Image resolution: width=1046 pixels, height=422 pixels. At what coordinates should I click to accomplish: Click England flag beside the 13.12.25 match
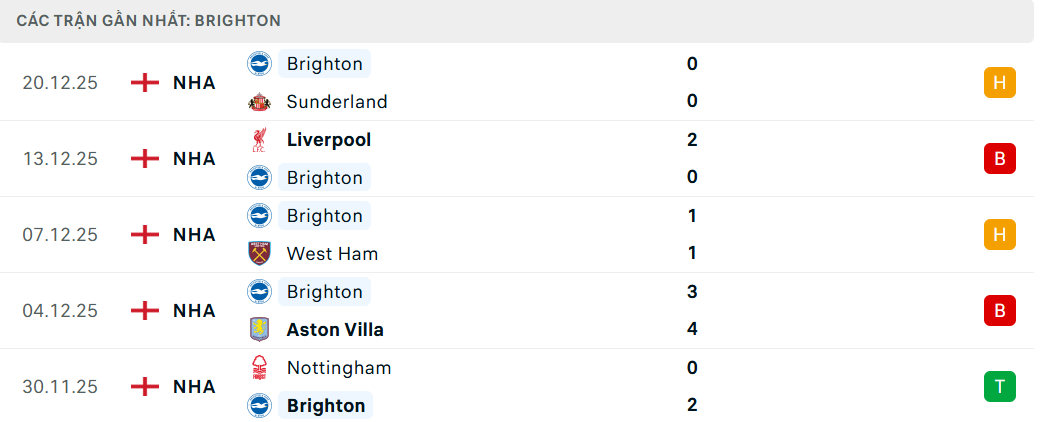(145, 159)
